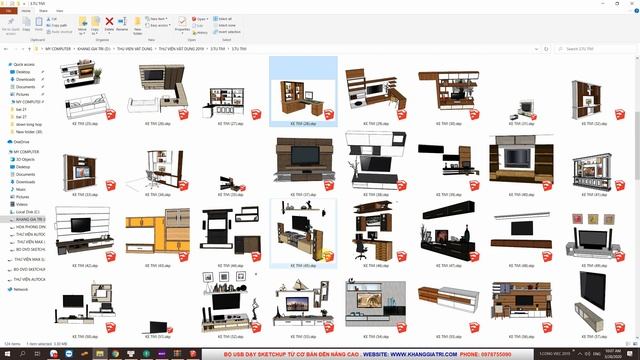Image resolution: width=640 pixels, height=360 pixels.
Task: Expand address bar history dropdown
Action: 536,49
